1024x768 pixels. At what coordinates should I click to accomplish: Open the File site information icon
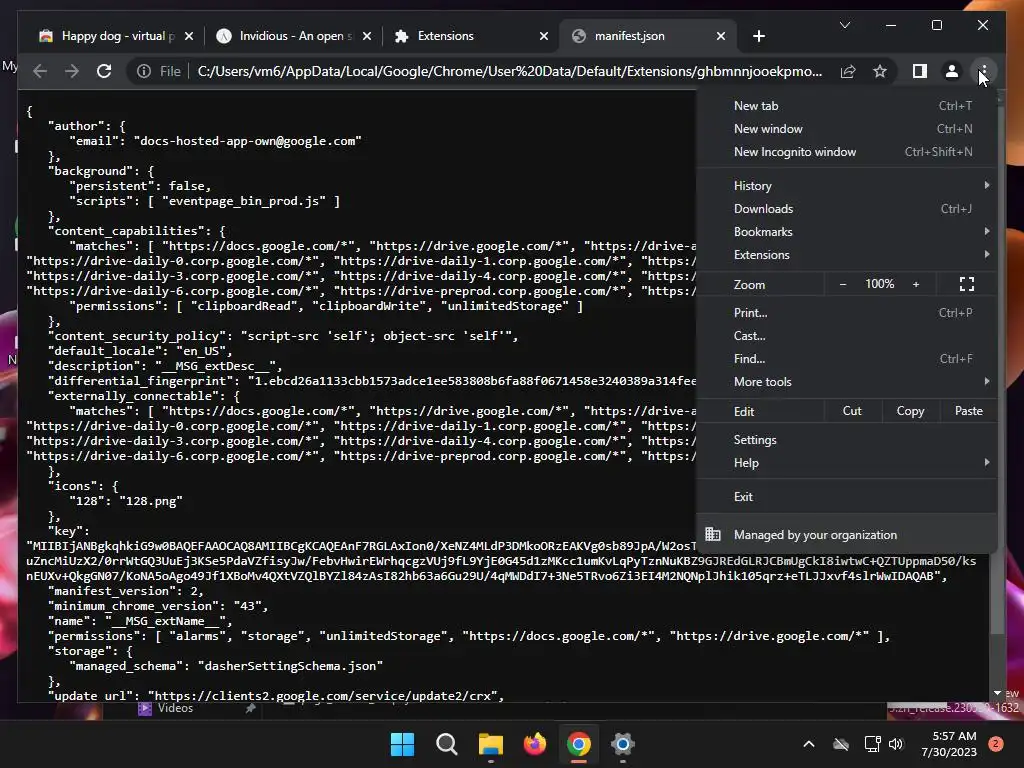pyautogui.click(x=144, y=71)
